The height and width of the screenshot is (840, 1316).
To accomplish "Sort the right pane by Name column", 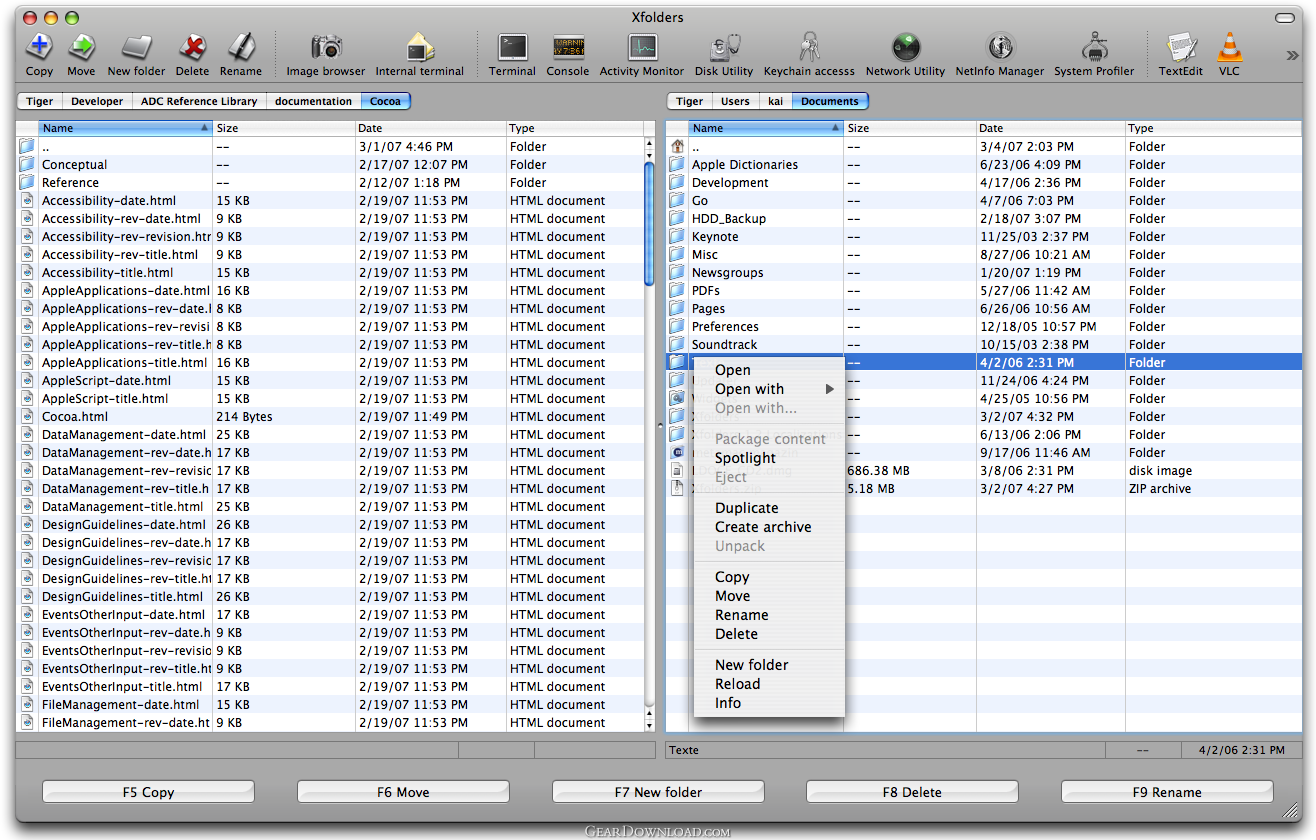I will point(767,128).
